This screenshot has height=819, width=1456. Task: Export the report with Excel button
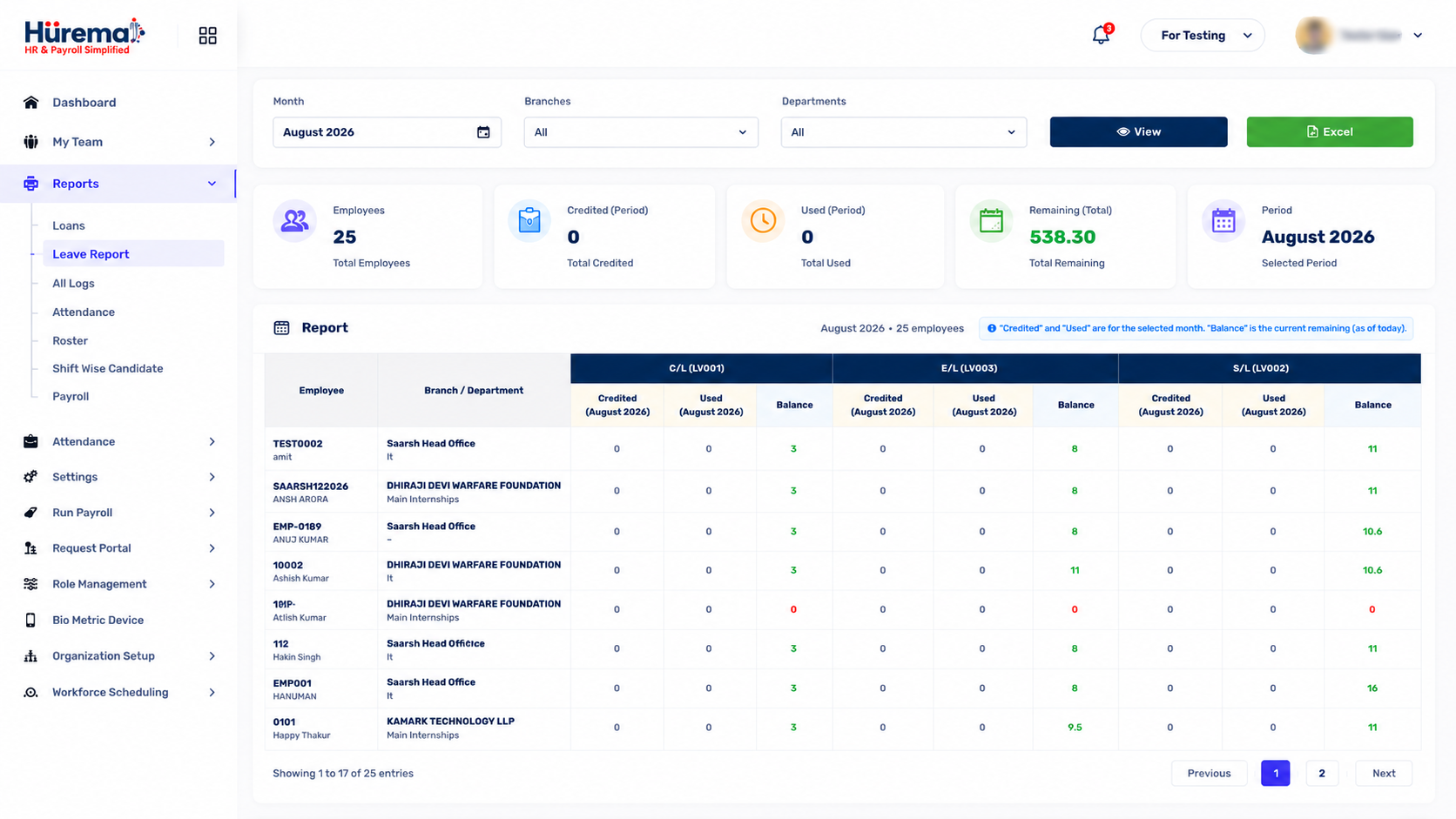(x=1330, y=132)
